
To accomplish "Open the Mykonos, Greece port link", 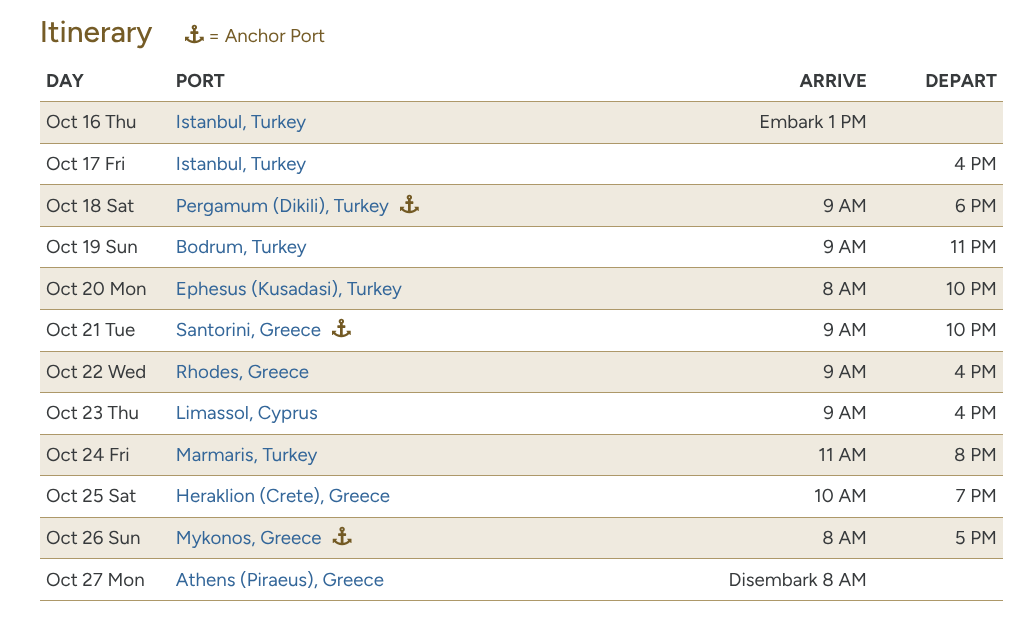I will (249, 538).
